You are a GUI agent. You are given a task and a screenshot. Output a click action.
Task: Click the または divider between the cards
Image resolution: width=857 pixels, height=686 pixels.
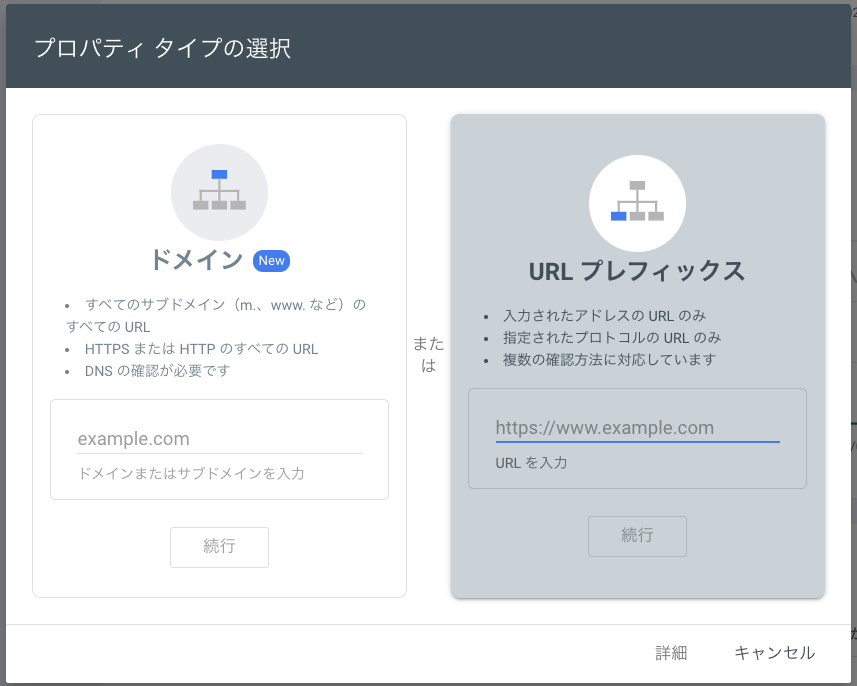(x=429, y=355)
